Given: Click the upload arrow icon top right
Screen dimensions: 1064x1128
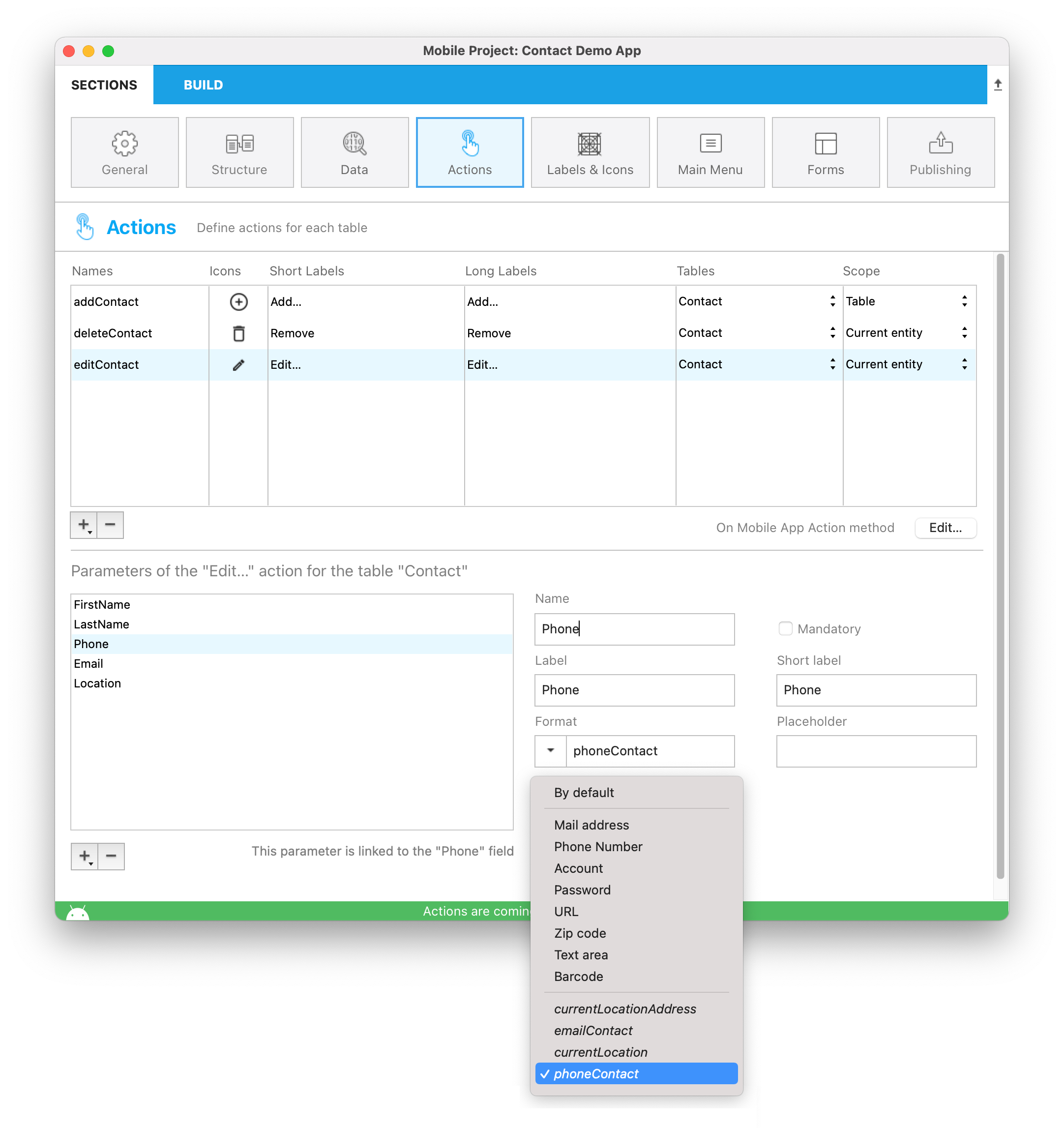Looking at the screenshot, I should 998,85.
